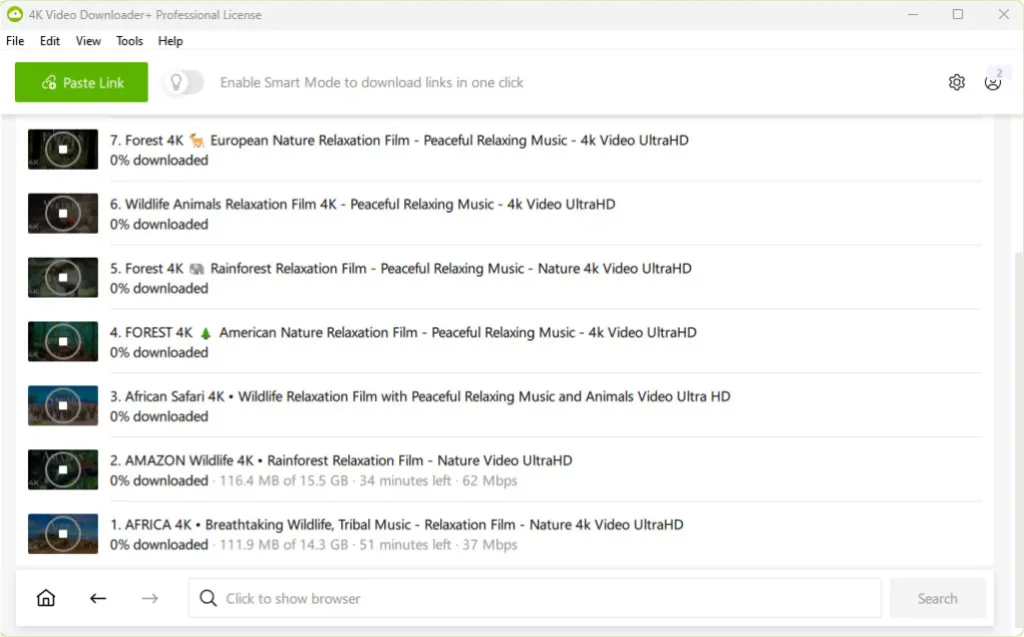Stop download of Forest 4K European Nature

click(x=63, y=149)
